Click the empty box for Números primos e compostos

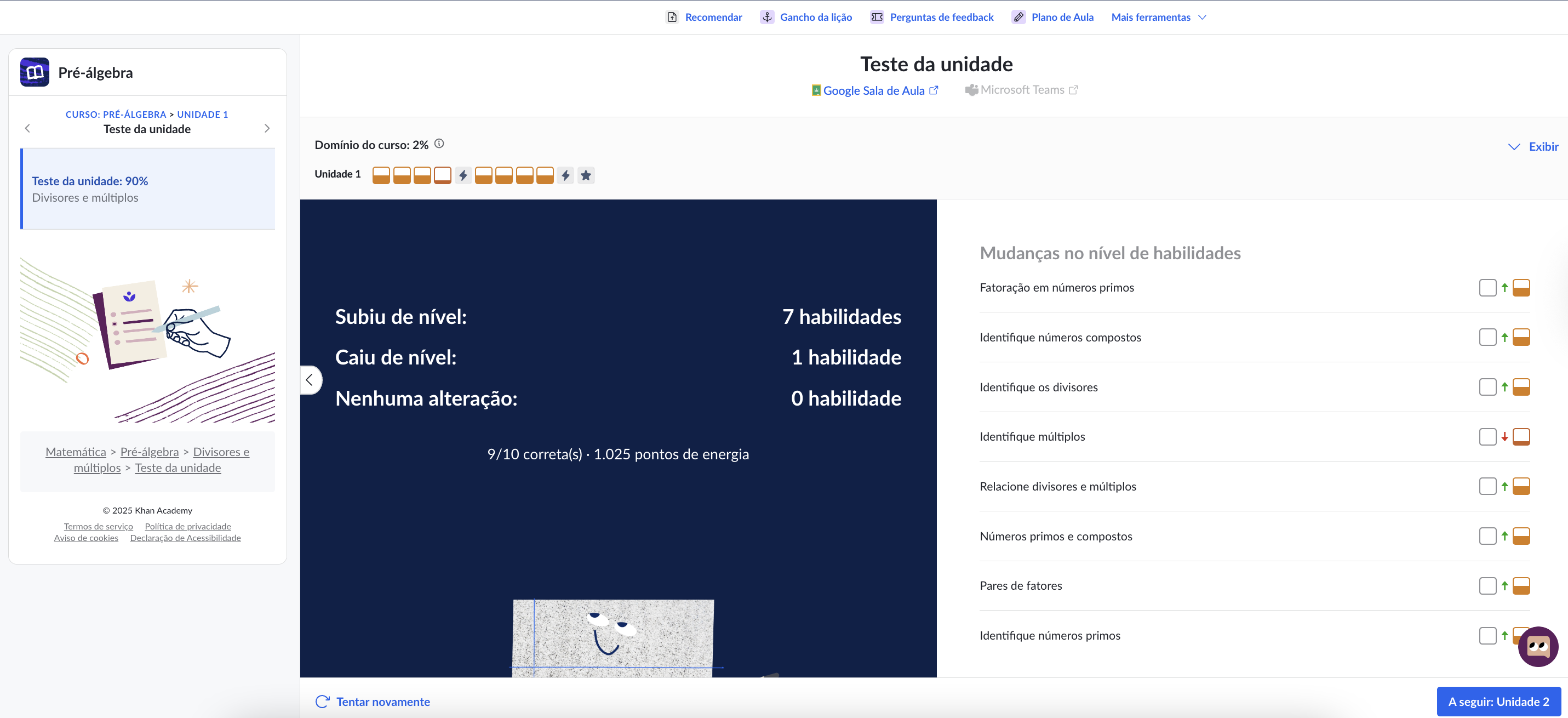pyautogui.click(x=1487, y=536)
